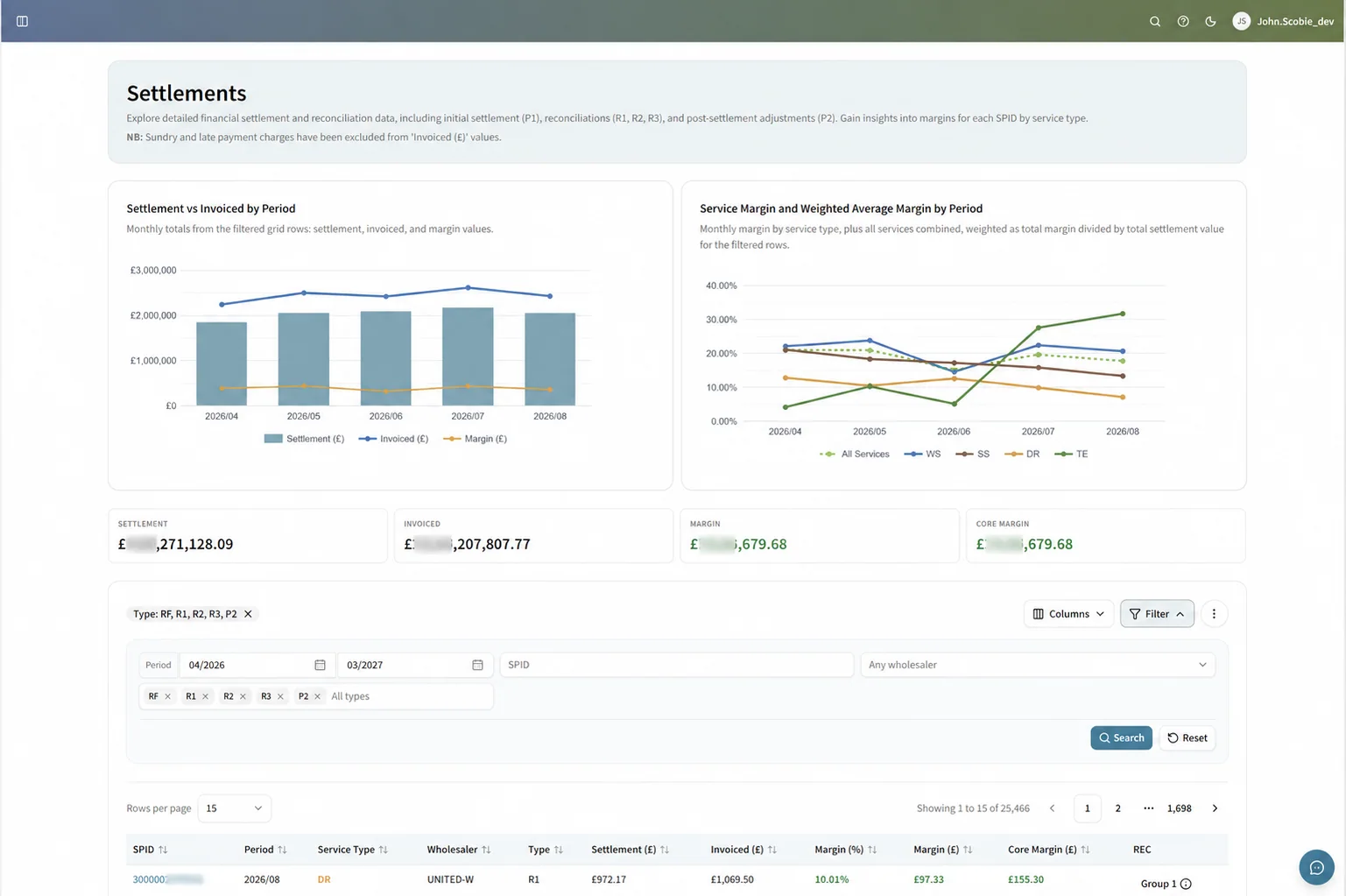This screenshot has width=1346, height=896.
Task: Remove the Type filter chip
Action: tap(248, 614)
